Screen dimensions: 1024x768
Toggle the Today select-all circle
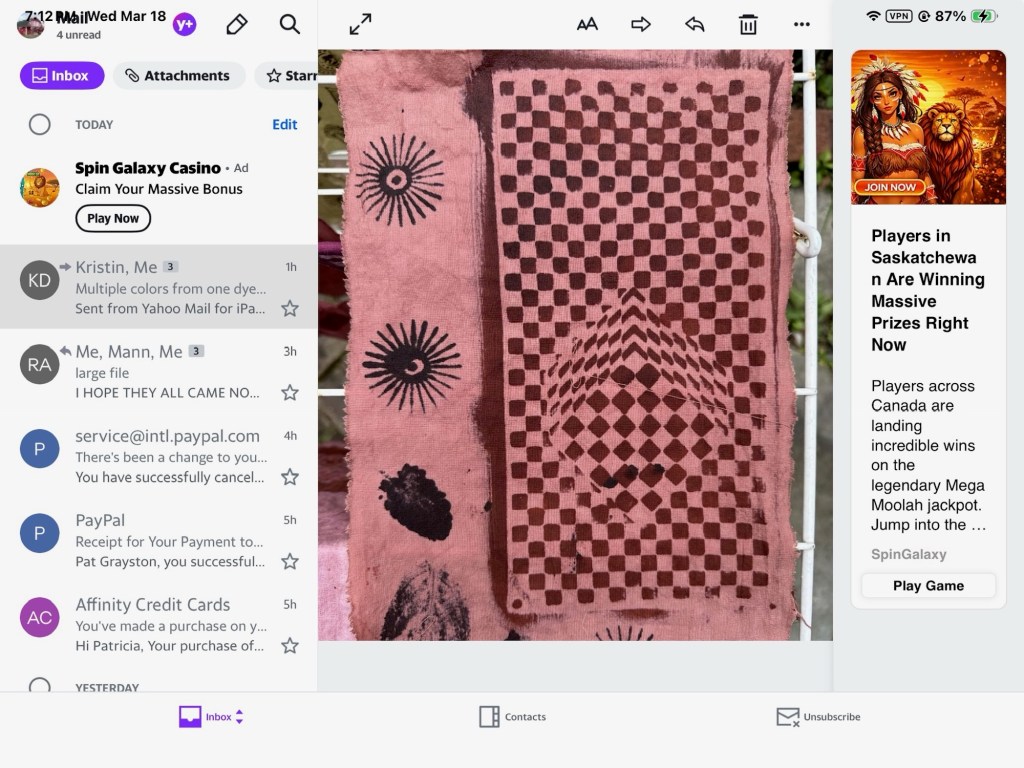40,125
